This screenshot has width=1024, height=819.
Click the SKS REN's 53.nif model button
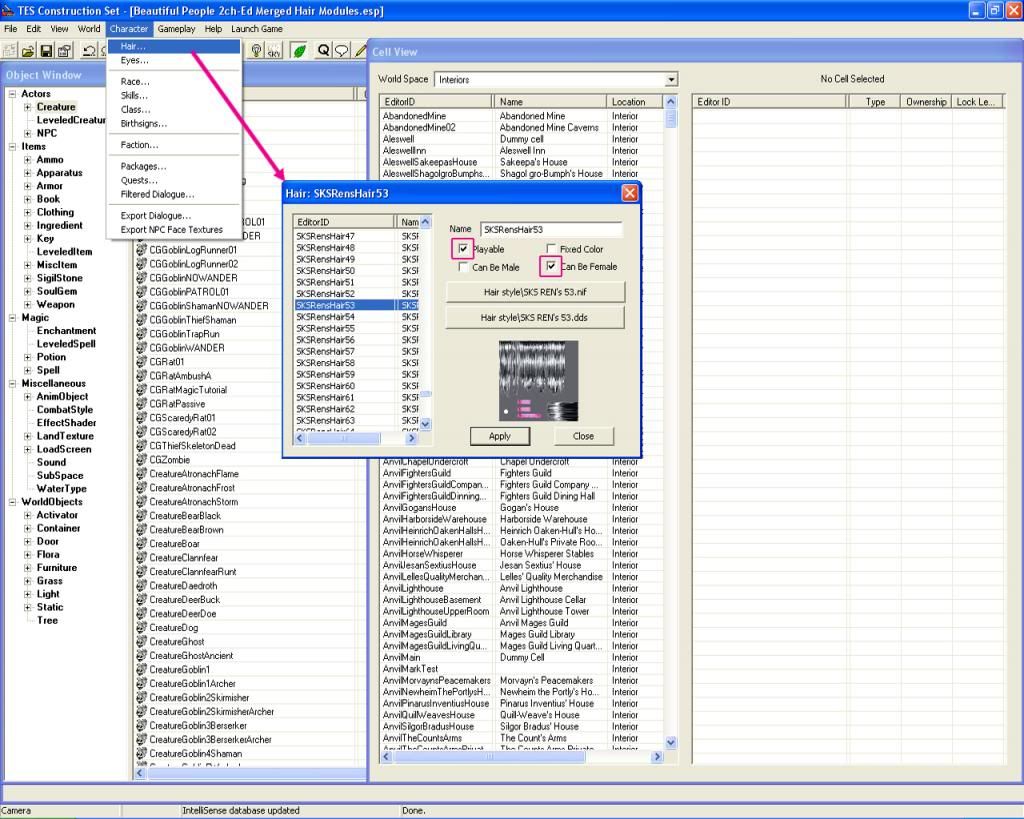(535, 292)
